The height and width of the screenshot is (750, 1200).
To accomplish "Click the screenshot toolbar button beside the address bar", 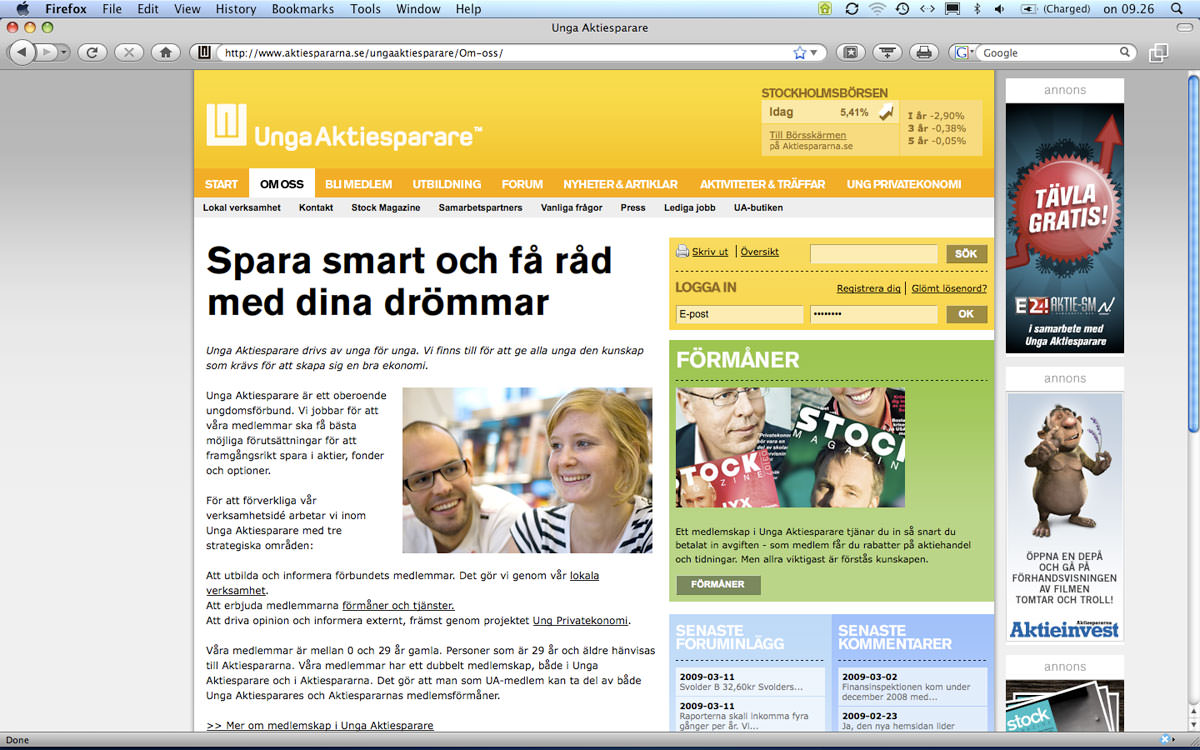I will [x=850, y=52].
